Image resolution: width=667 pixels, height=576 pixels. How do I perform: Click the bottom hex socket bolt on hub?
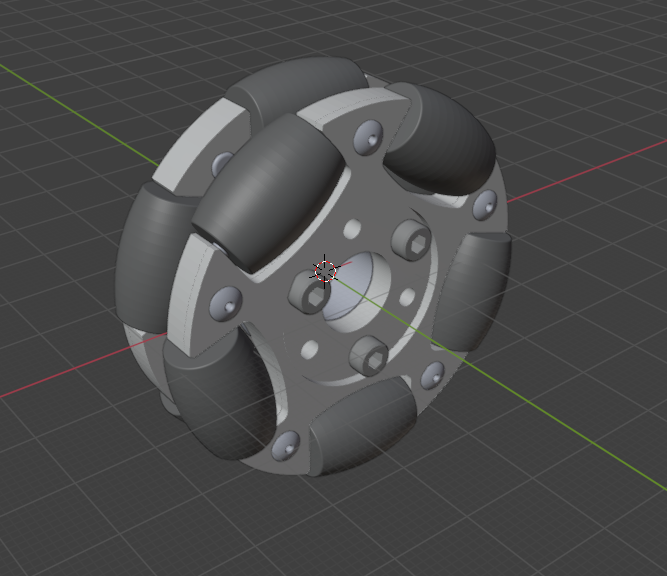tap(364, 355)
